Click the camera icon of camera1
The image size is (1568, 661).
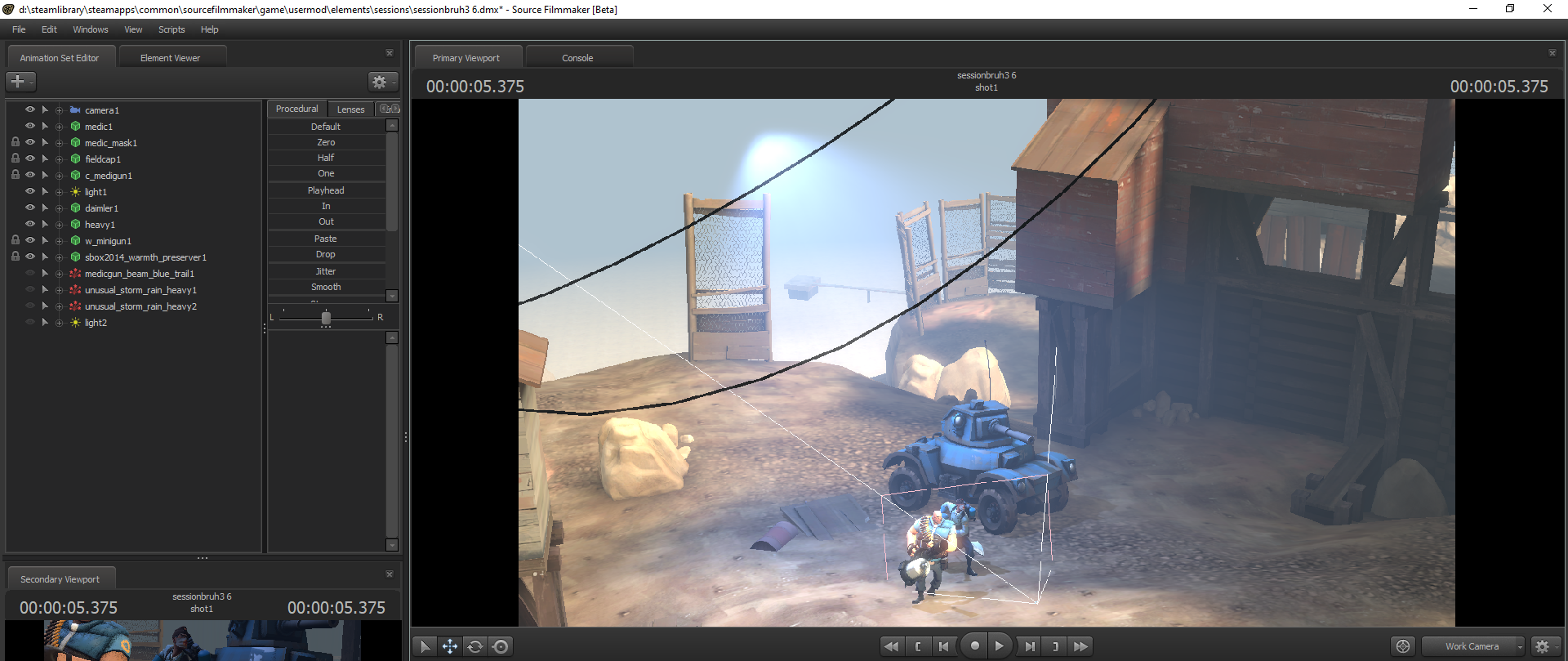click(75, 110)
